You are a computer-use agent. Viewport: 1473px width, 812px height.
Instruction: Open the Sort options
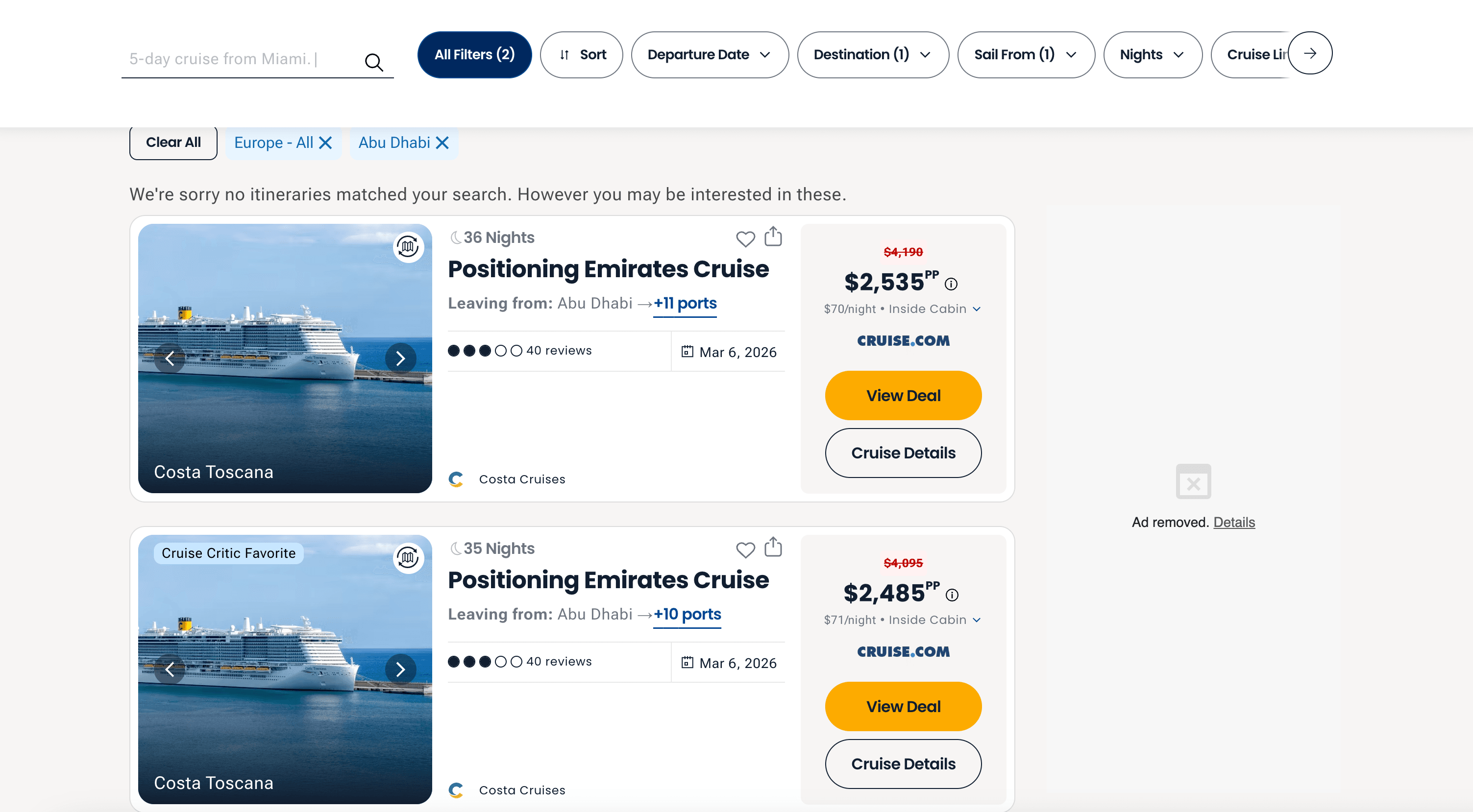pos(581,55)
